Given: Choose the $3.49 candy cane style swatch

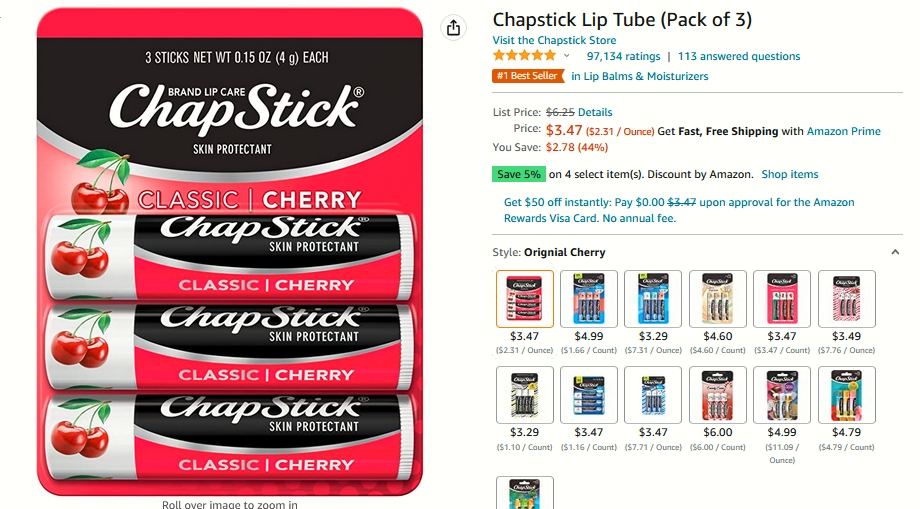Looking at the screenshot, I should click(x=847, y=299).
